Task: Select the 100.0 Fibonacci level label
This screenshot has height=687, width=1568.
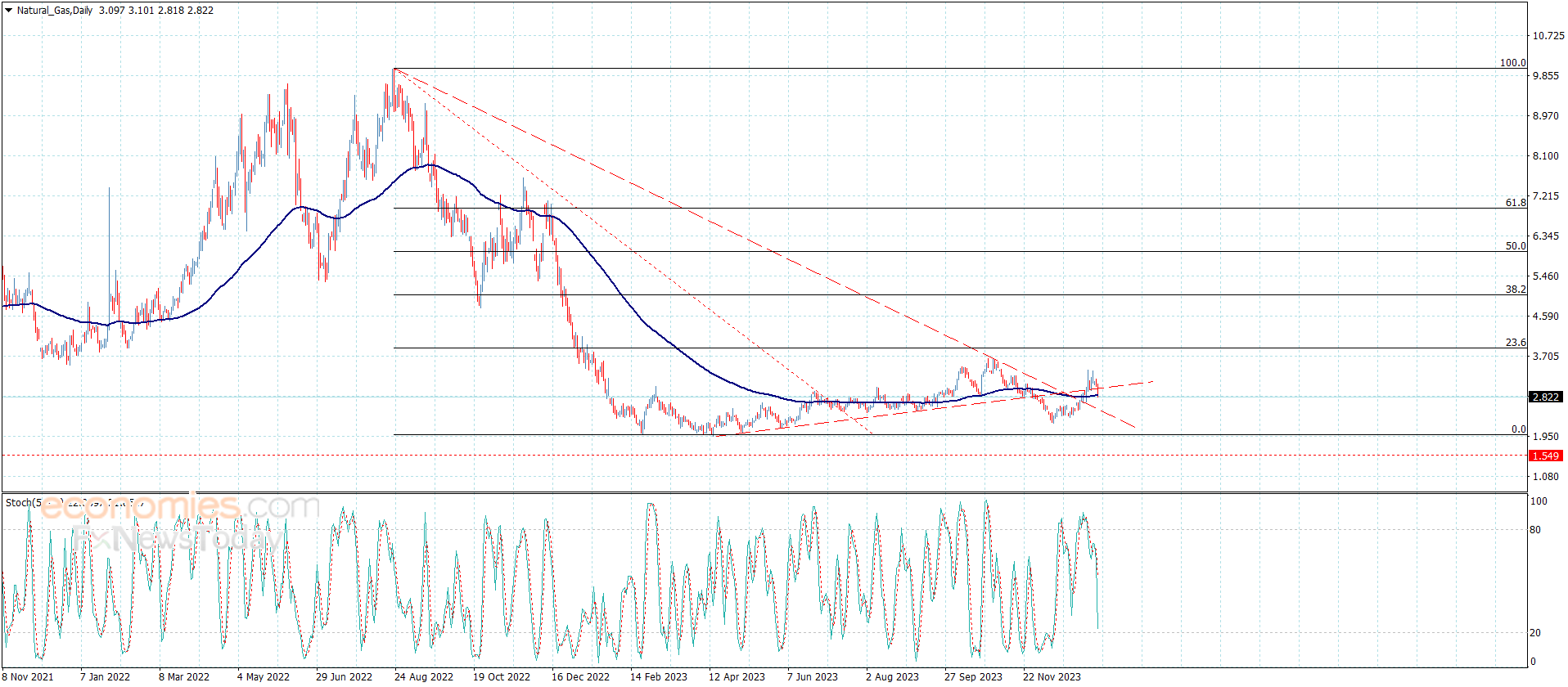Action: click(1512, 63)
